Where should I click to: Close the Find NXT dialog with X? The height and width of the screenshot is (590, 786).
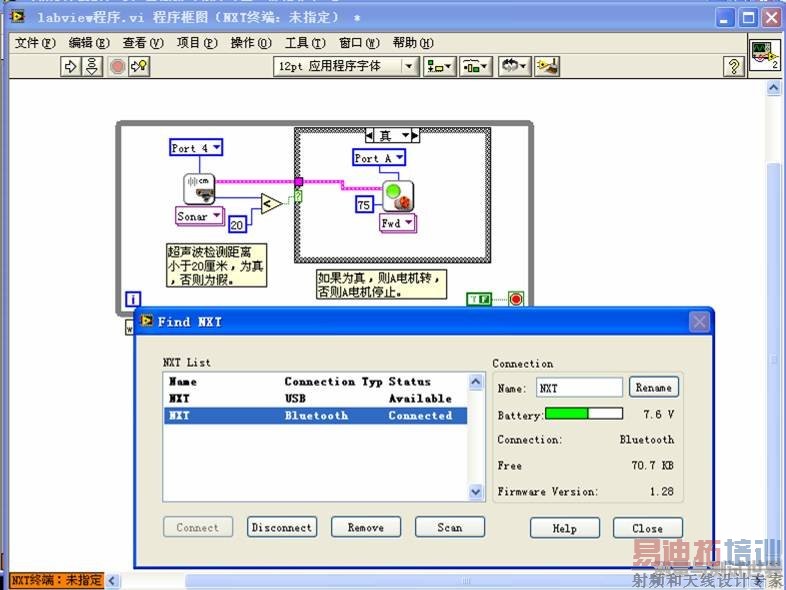(x=700, y=321)
